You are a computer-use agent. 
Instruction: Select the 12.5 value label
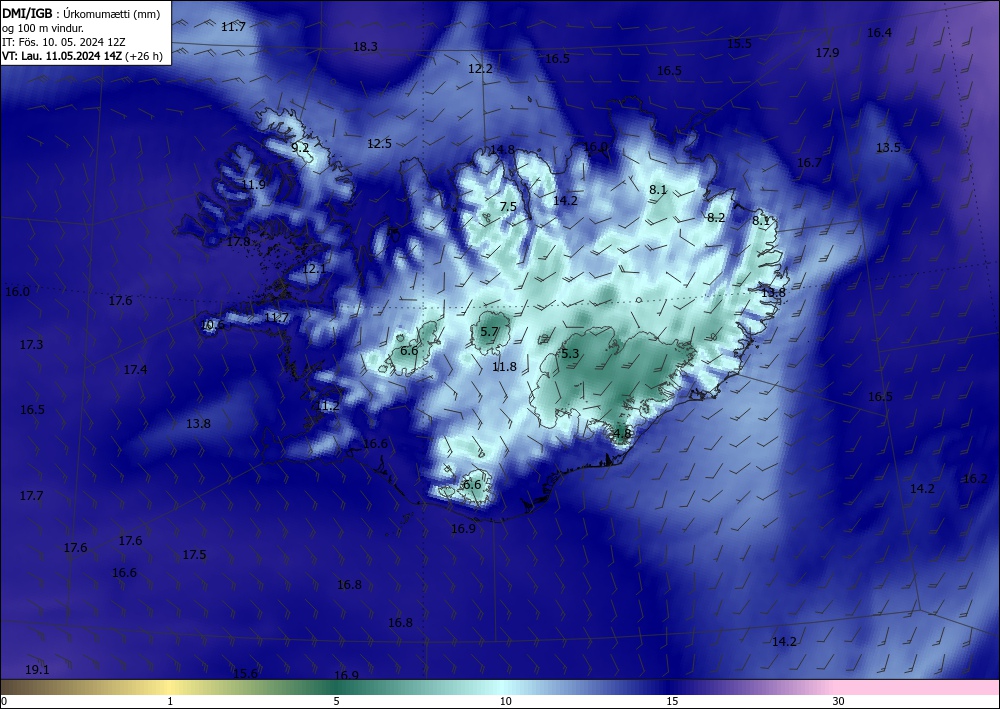pos(379,144)
